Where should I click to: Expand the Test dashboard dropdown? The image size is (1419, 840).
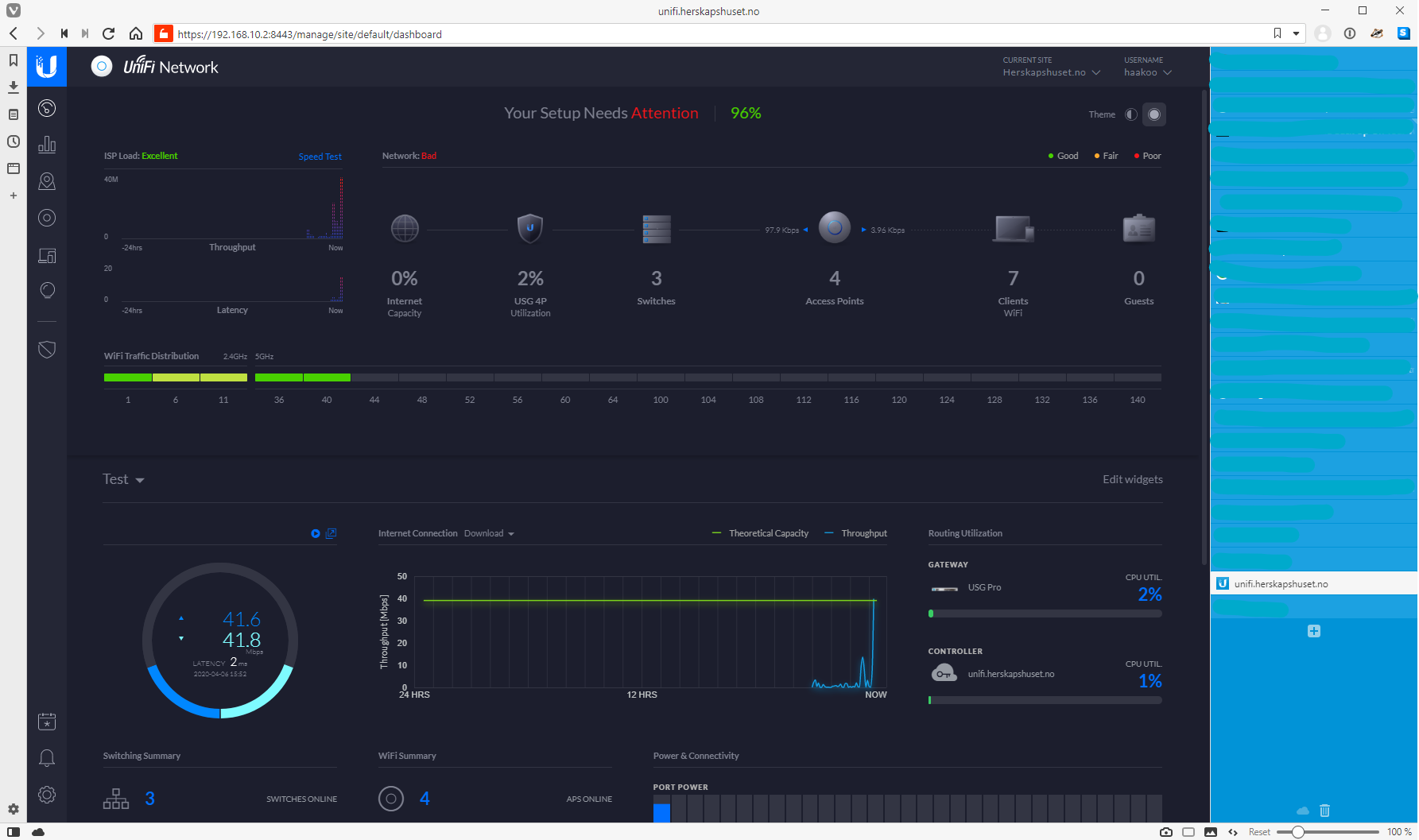pos(123,480)
